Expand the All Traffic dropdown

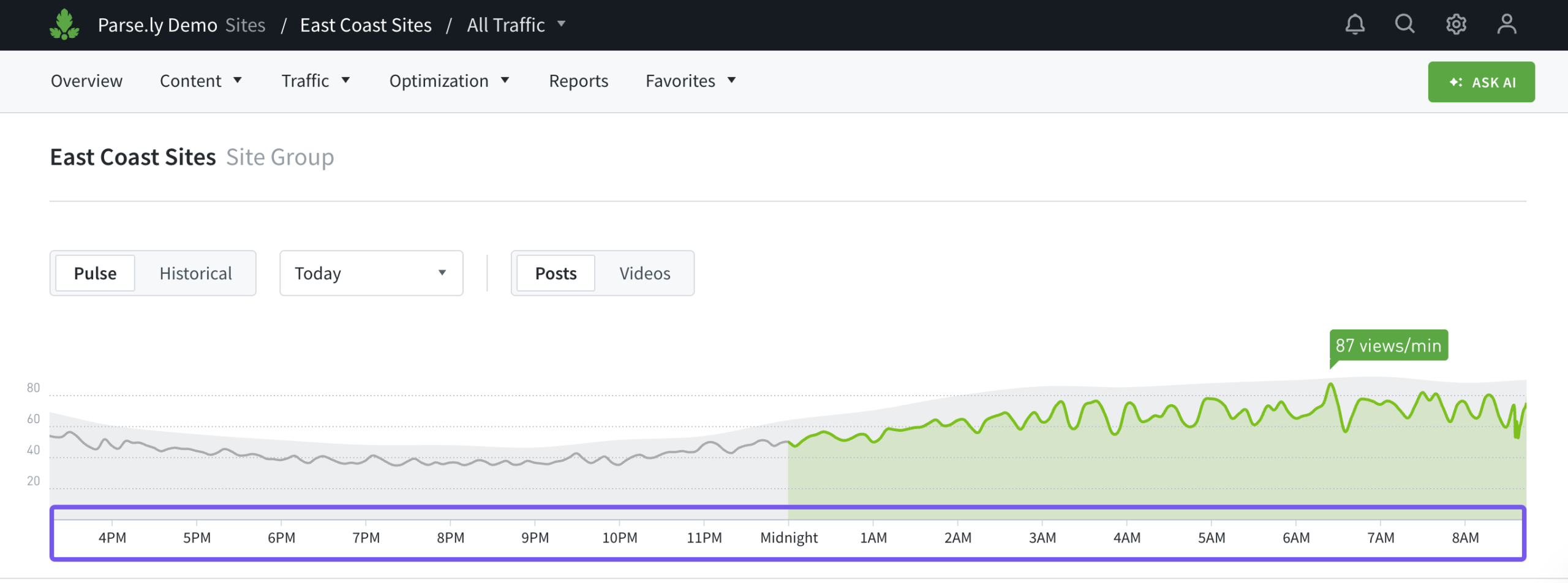516,25
